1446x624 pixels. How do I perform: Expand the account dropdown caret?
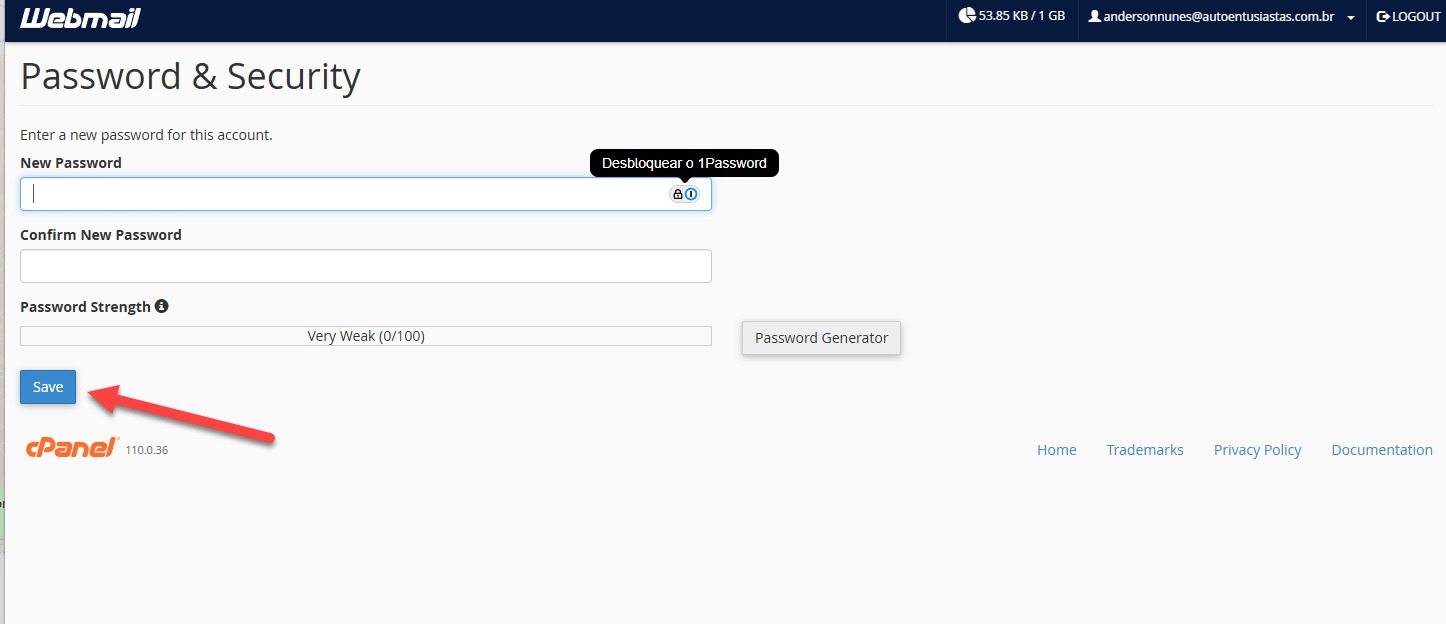1351,18
